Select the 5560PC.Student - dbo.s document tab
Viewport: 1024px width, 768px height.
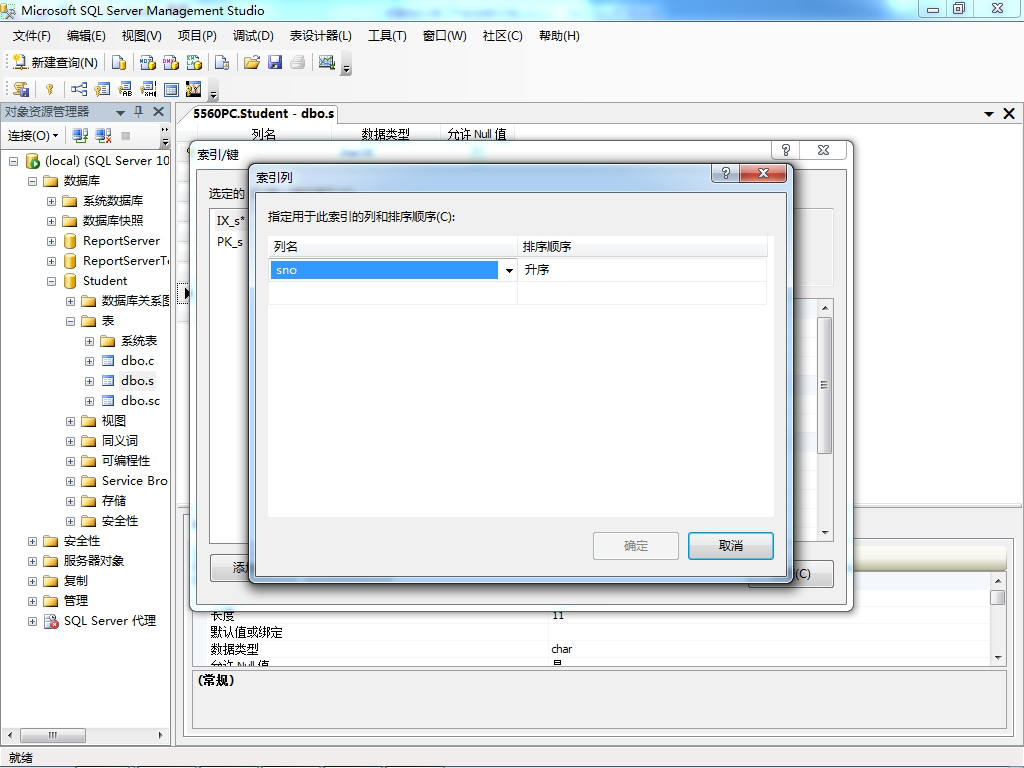coord(263,114)
